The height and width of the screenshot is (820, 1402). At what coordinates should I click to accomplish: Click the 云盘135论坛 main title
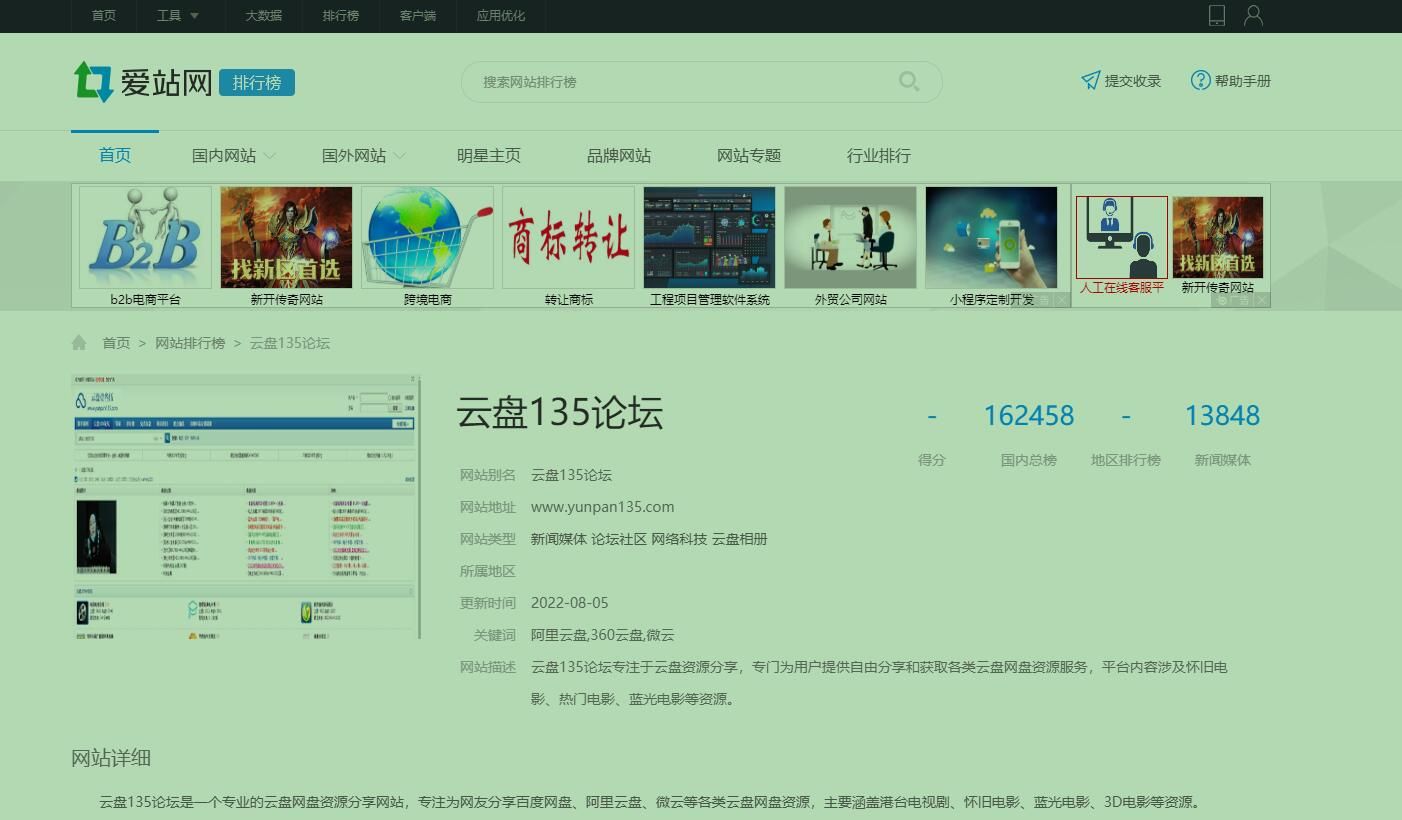[560, 413]
